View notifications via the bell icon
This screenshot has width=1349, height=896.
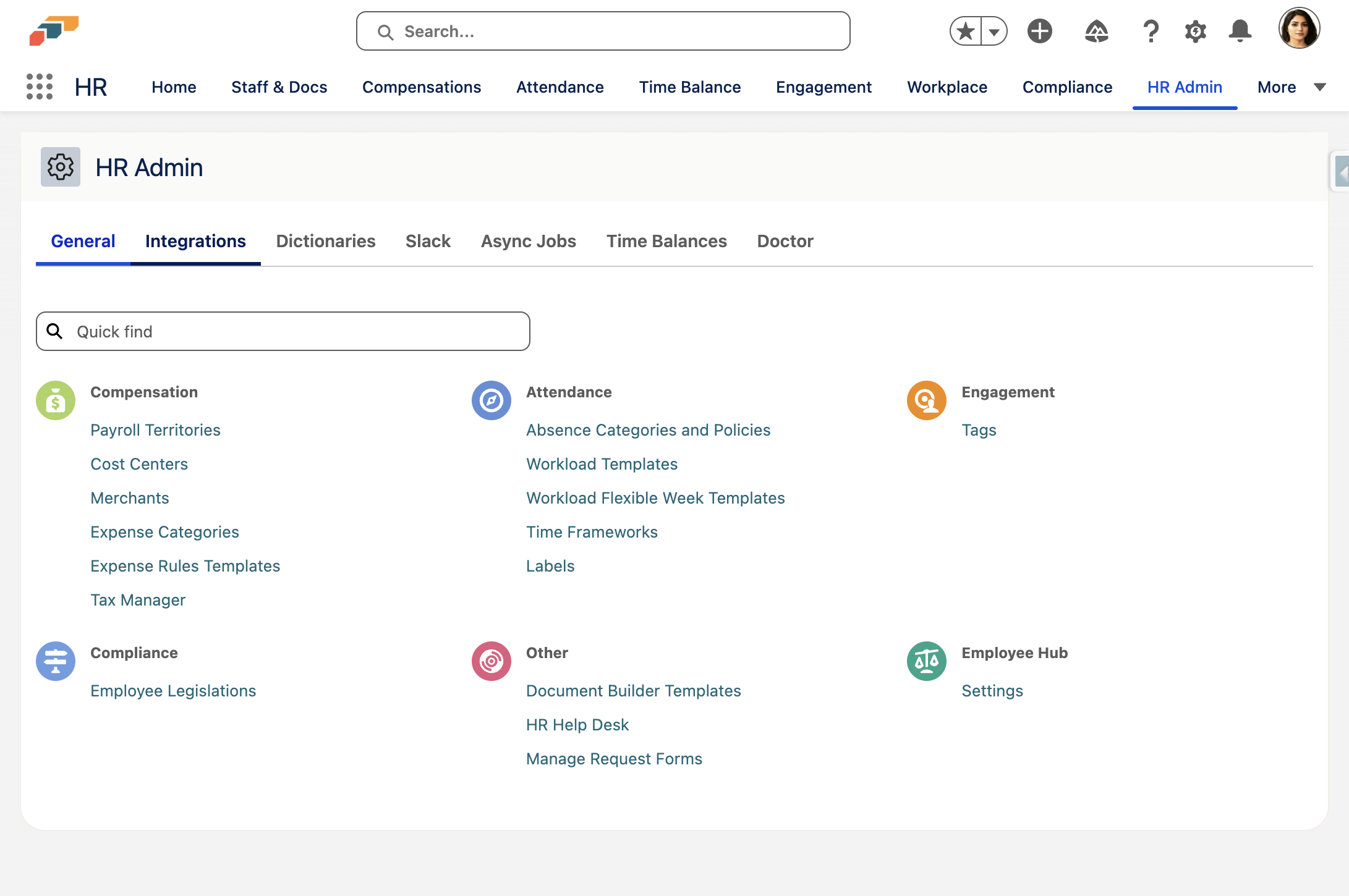pos(1241,30)
